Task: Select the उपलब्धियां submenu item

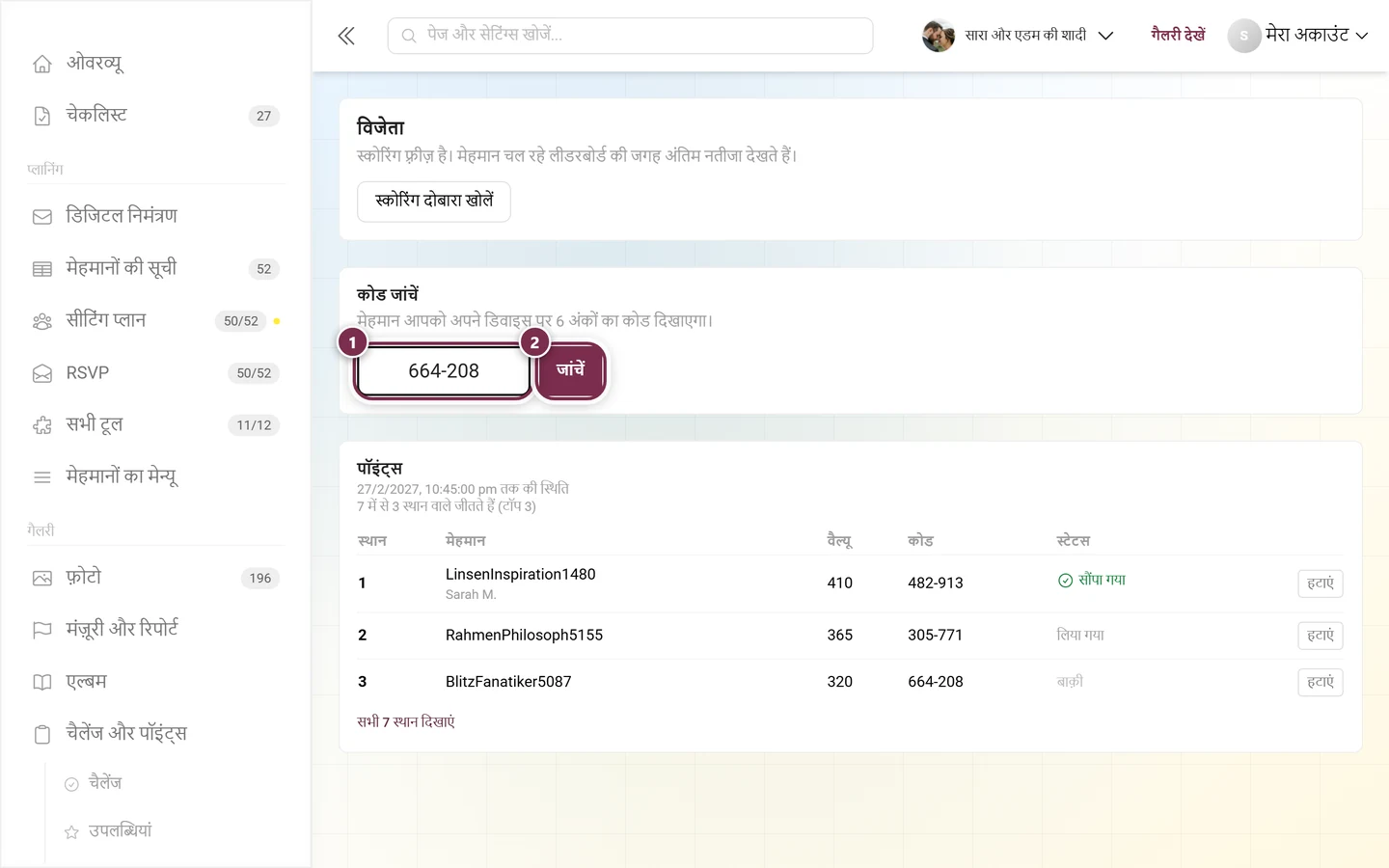Action: [x=120, y=831]
